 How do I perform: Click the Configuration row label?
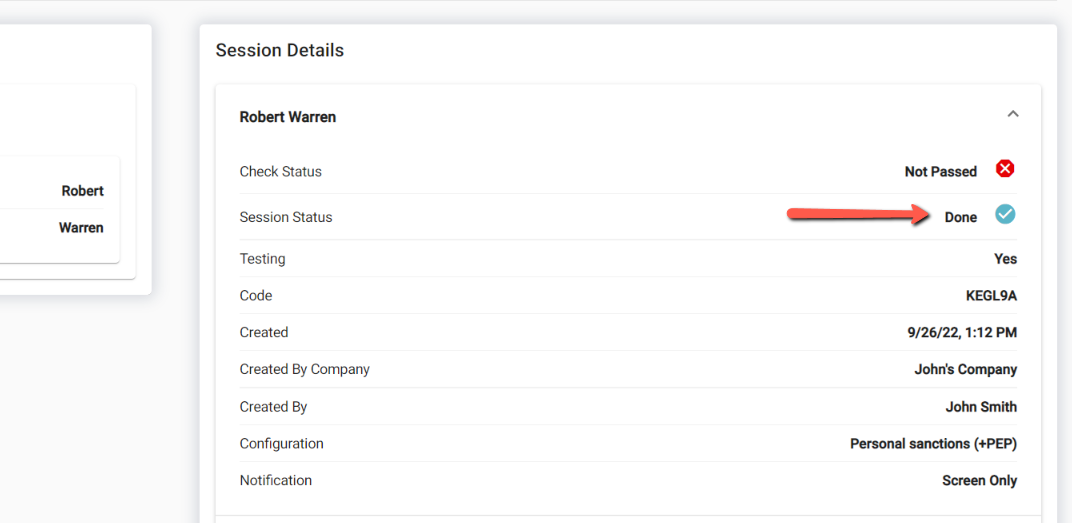[282, 444]
